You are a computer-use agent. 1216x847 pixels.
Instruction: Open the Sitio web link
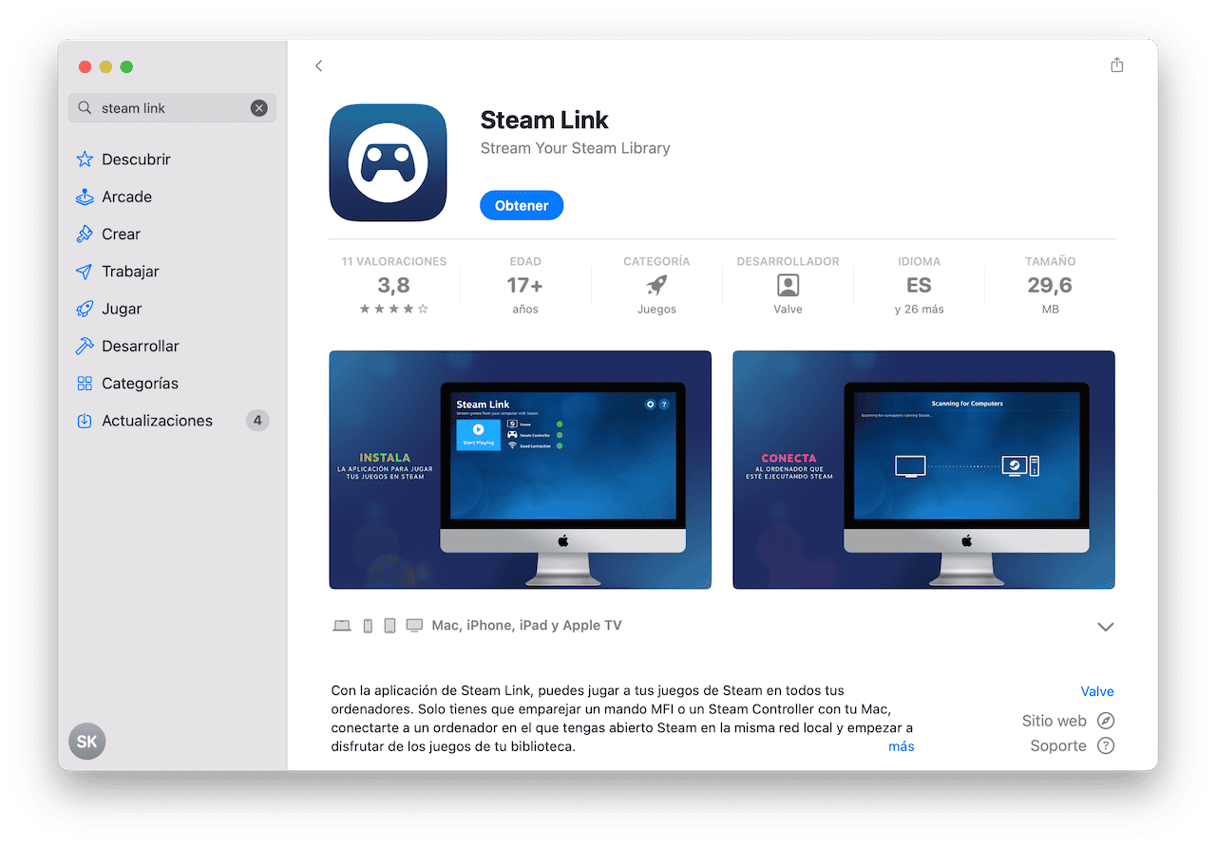[1054, 720]
